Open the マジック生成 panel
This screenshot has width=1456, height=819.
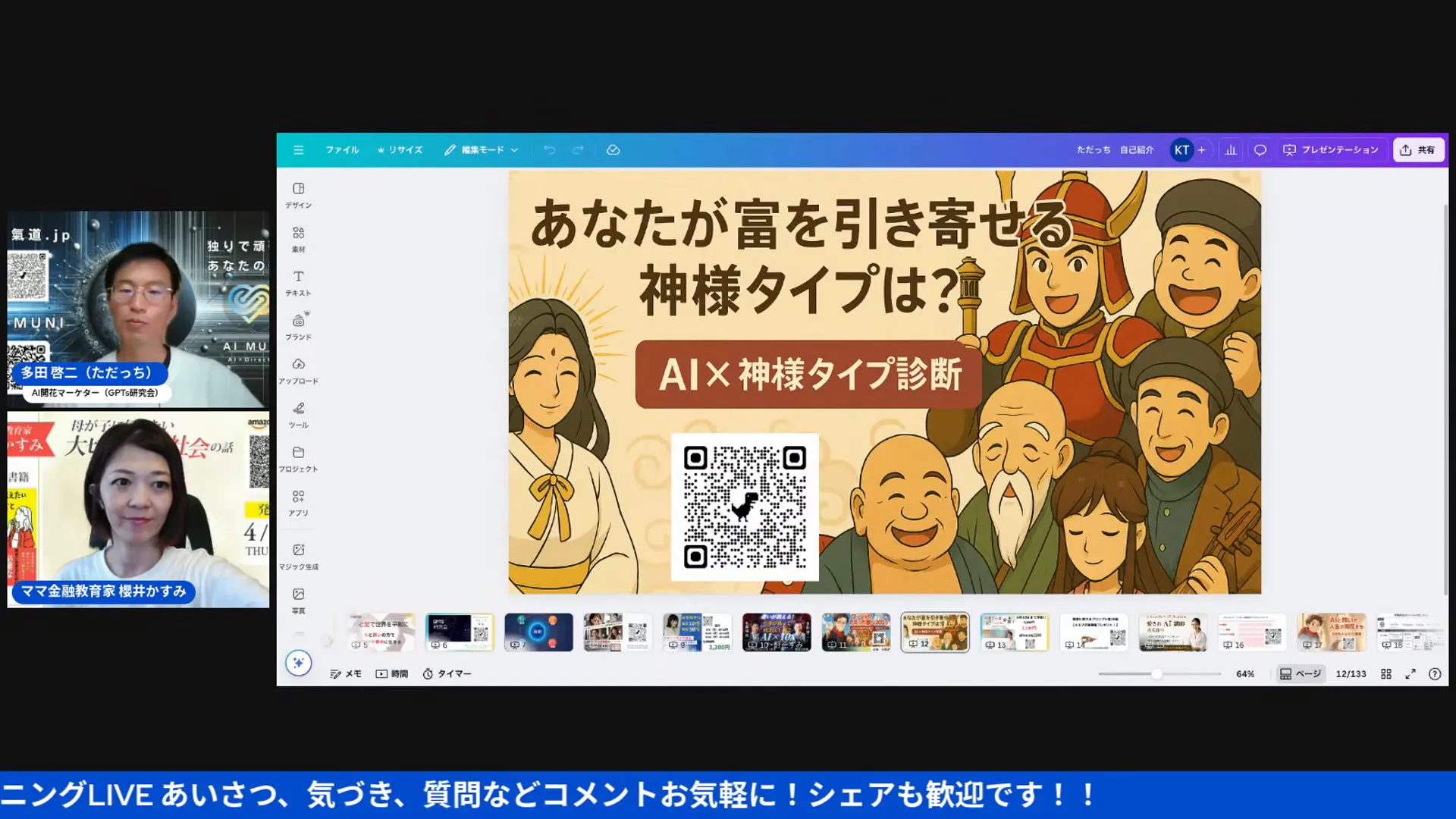click(298, 557)
